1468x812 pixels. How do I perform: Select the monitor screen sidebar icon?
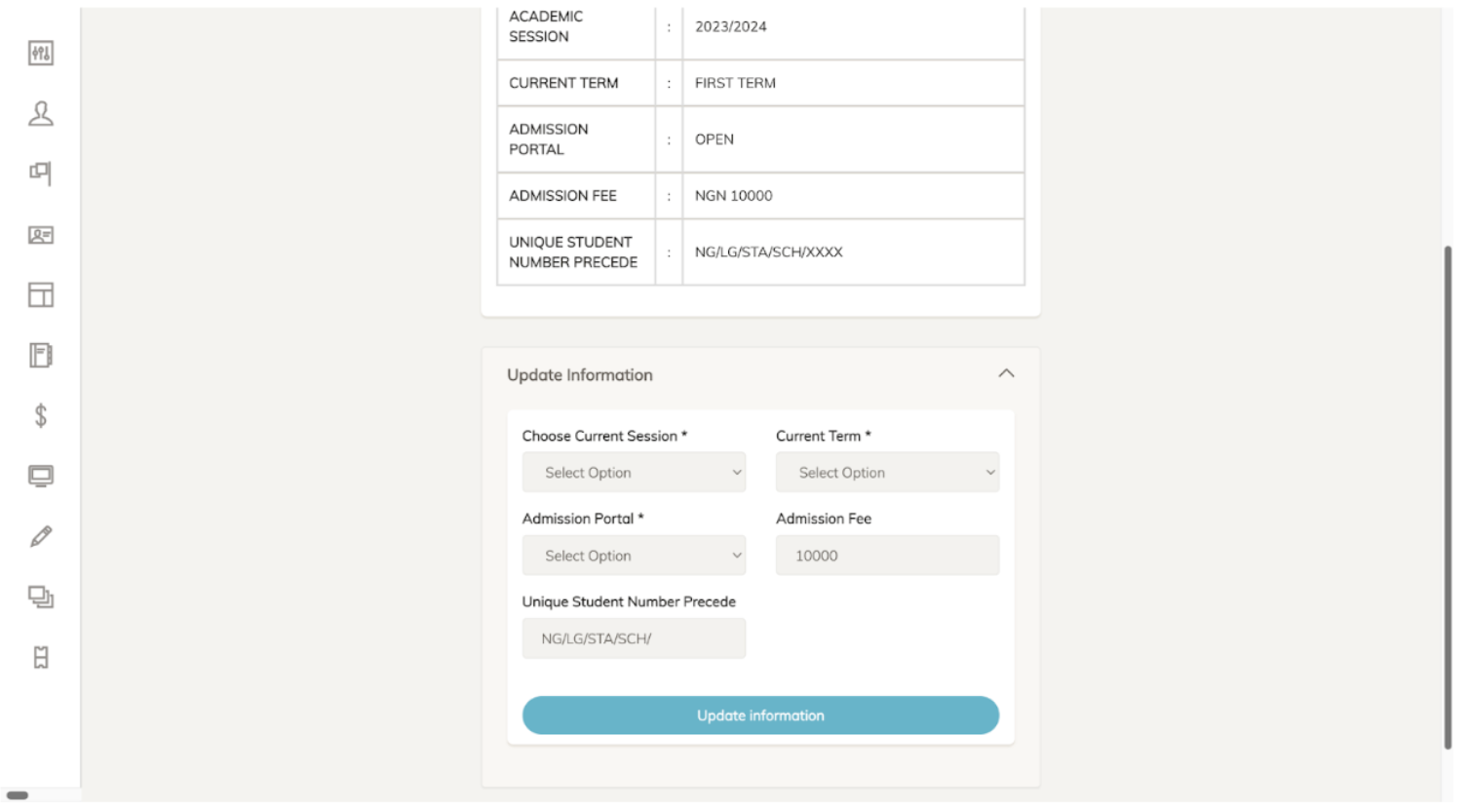click(x=41, y=477)
